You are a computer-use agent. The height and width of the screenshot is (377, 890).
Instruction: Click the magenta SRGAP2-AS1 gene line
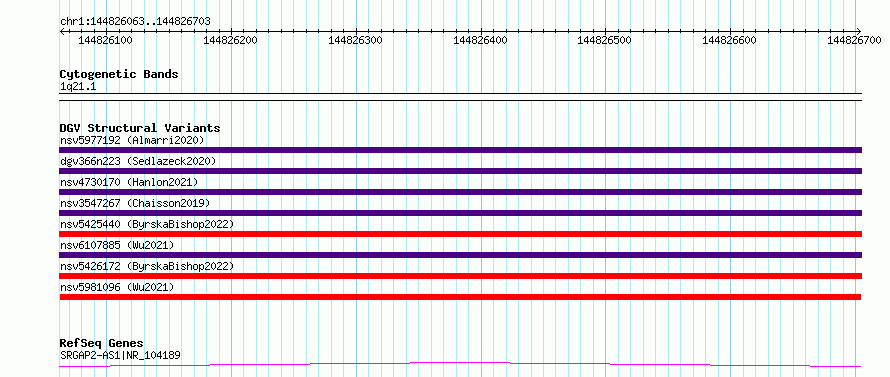[460, 365]
